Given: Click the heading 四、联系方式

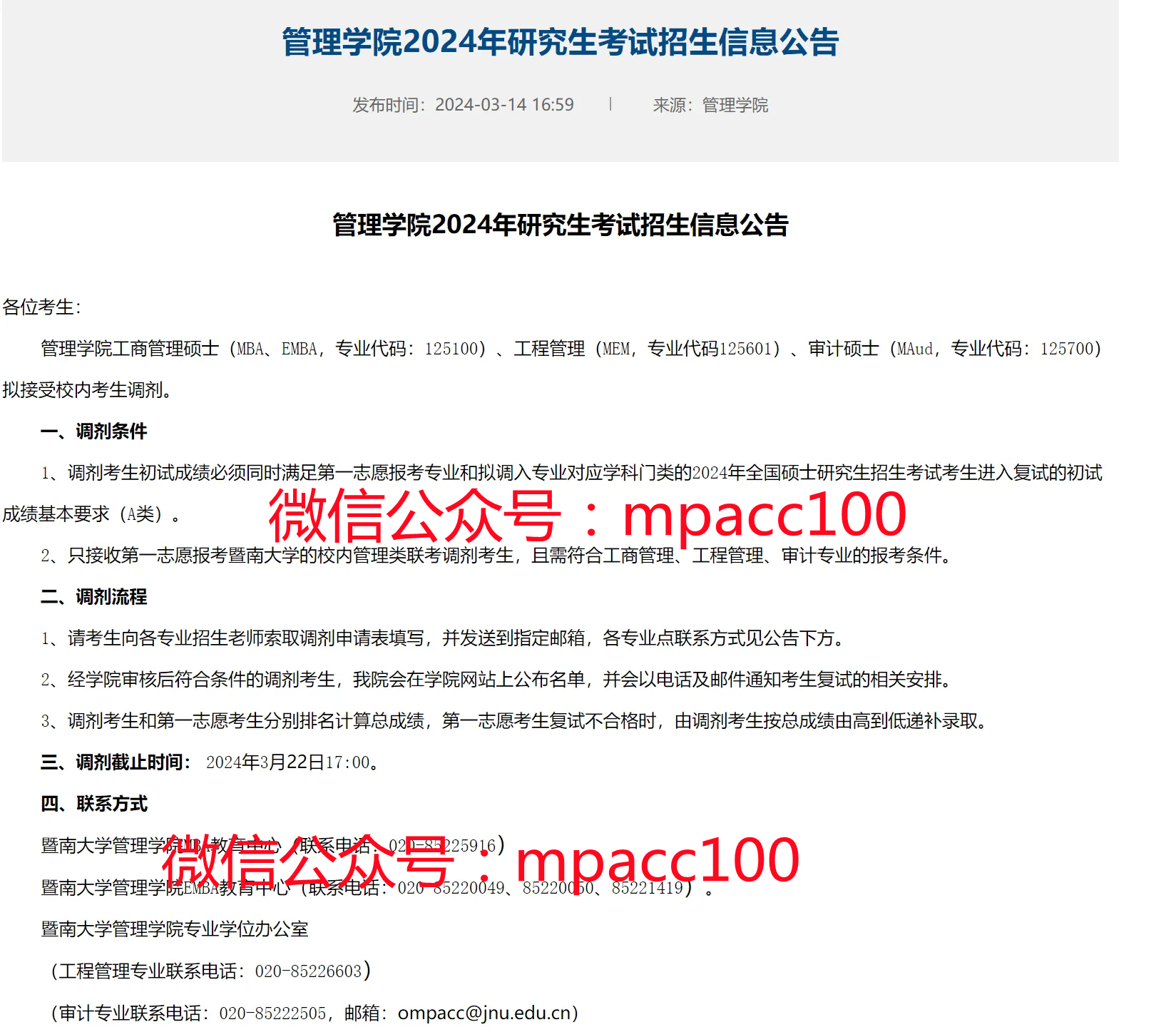Looking at the screenshot, I should tap(94, 804).
